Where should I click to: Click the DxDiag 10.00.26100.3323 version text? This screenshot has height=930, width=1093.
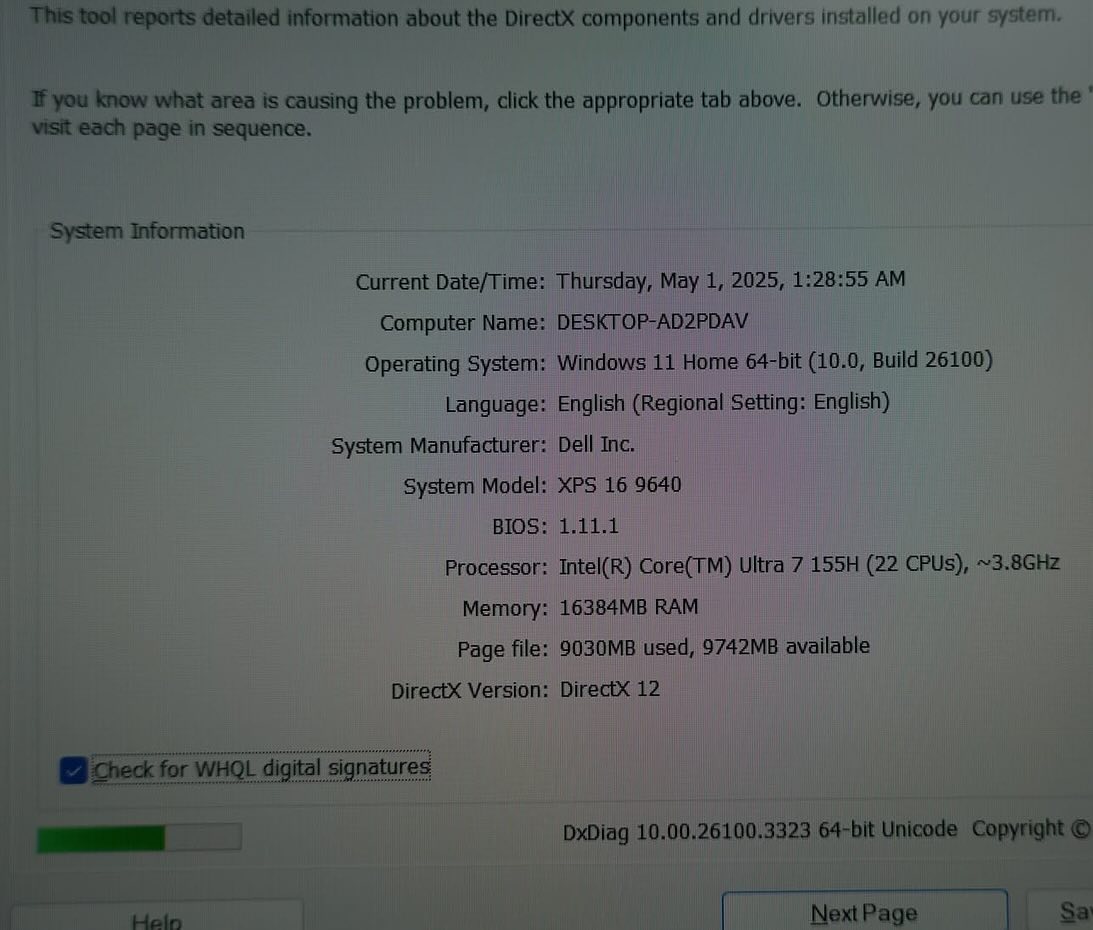pos(759,830)
